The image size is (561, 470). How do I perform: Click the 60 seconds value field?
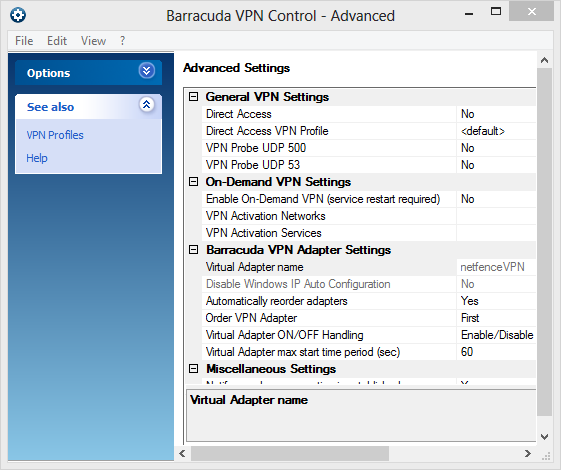[496, 352]
